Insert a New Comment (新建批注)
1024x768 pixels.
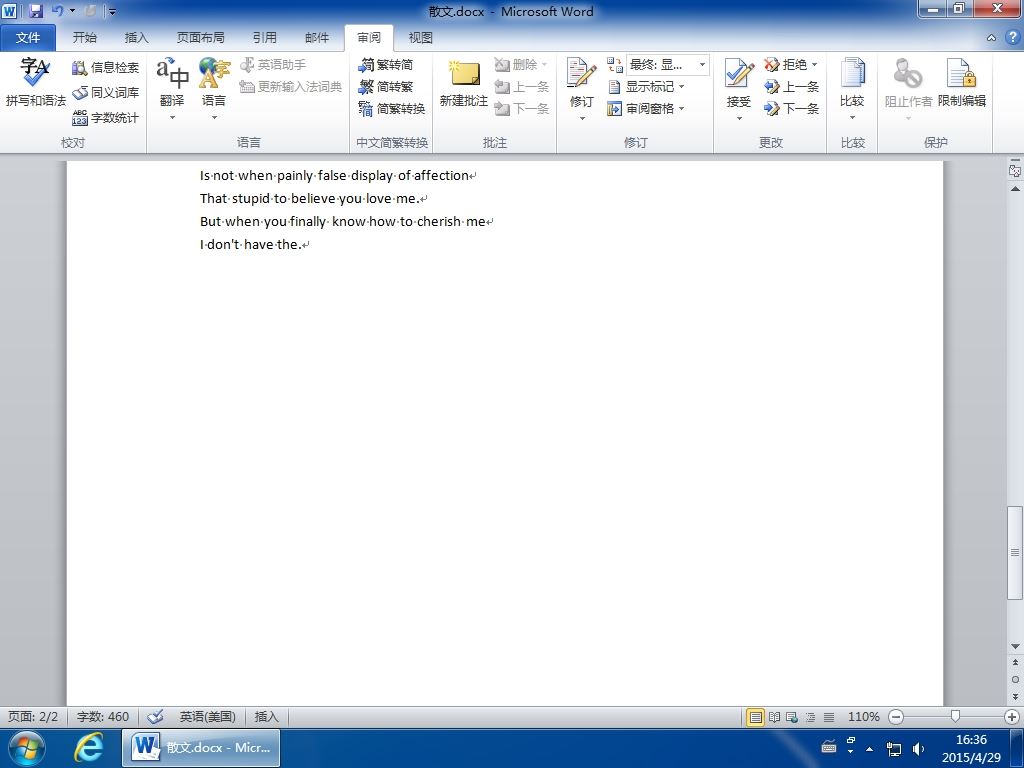(464, 83)
